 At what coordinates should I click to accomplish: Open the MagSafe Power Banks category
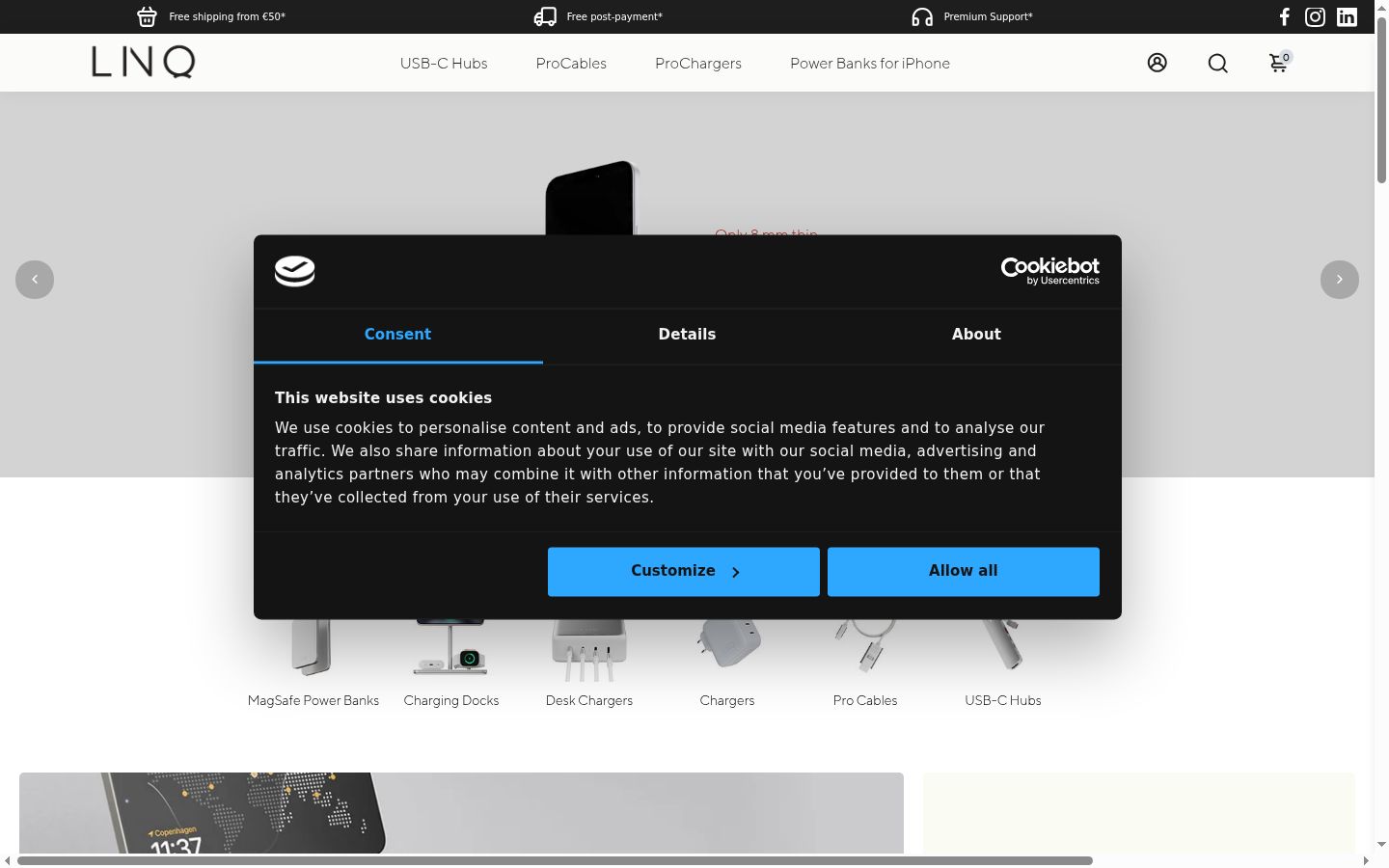(x=313, y=701)
